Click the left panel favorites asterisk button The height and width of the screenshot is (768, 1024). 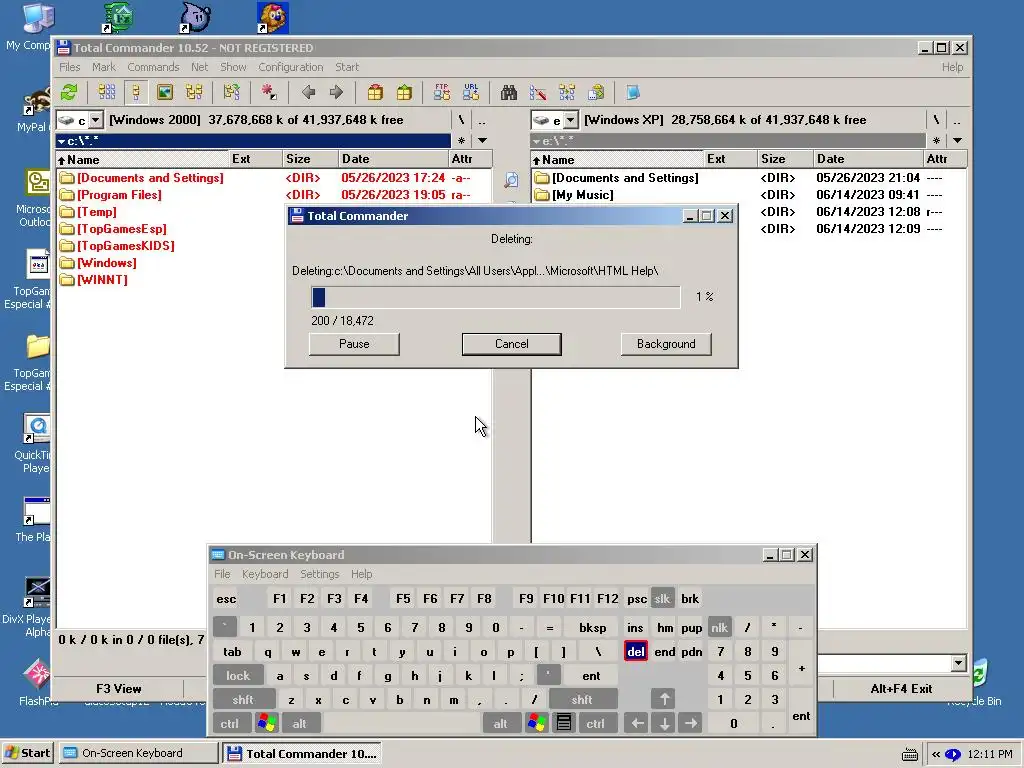point(462,140)
